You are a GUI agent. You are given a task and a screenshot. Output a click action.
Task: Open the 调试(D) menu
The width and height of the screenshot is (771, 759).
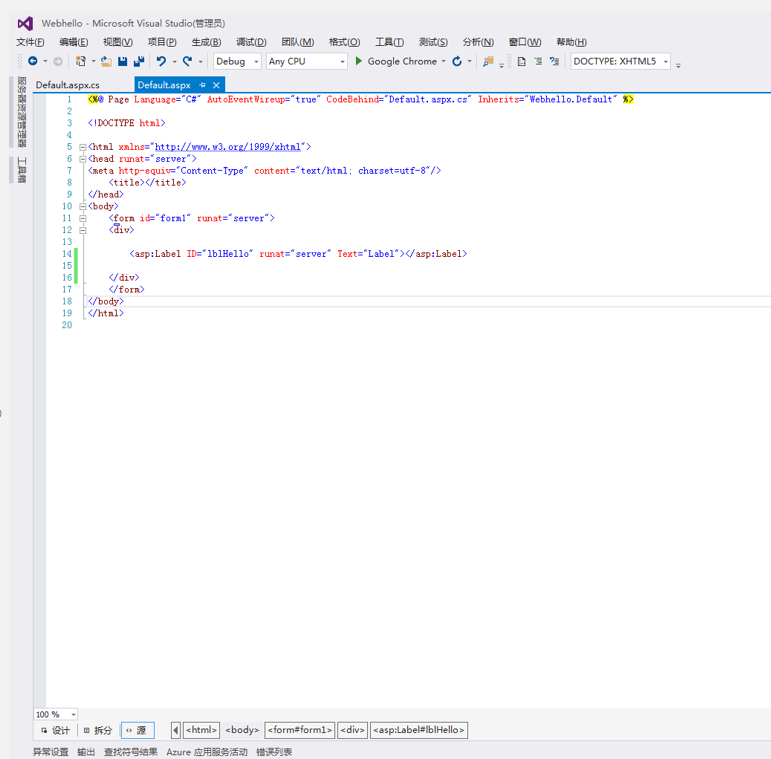tap(251, 42)
